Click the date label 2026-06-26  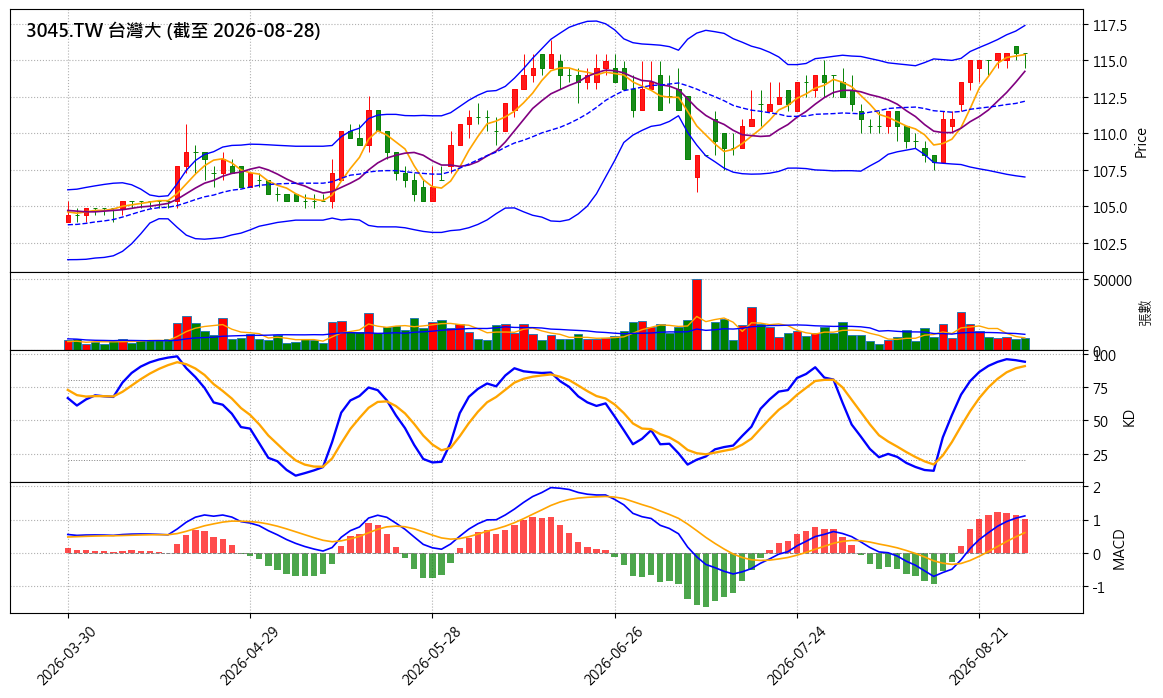[x=613, y=656]
